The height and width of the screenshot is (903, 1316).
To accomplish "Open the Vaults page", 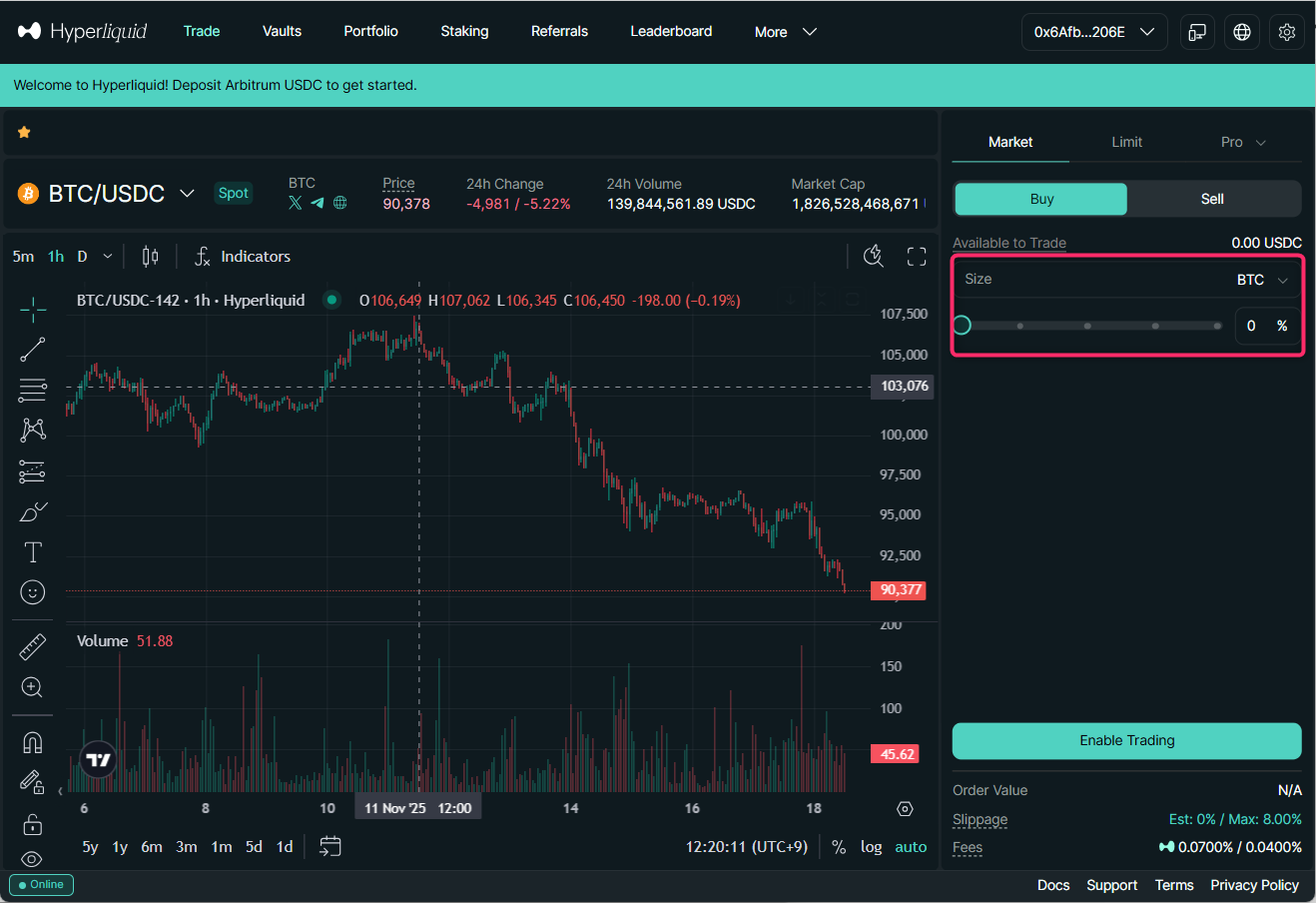I will click(282, 31).
